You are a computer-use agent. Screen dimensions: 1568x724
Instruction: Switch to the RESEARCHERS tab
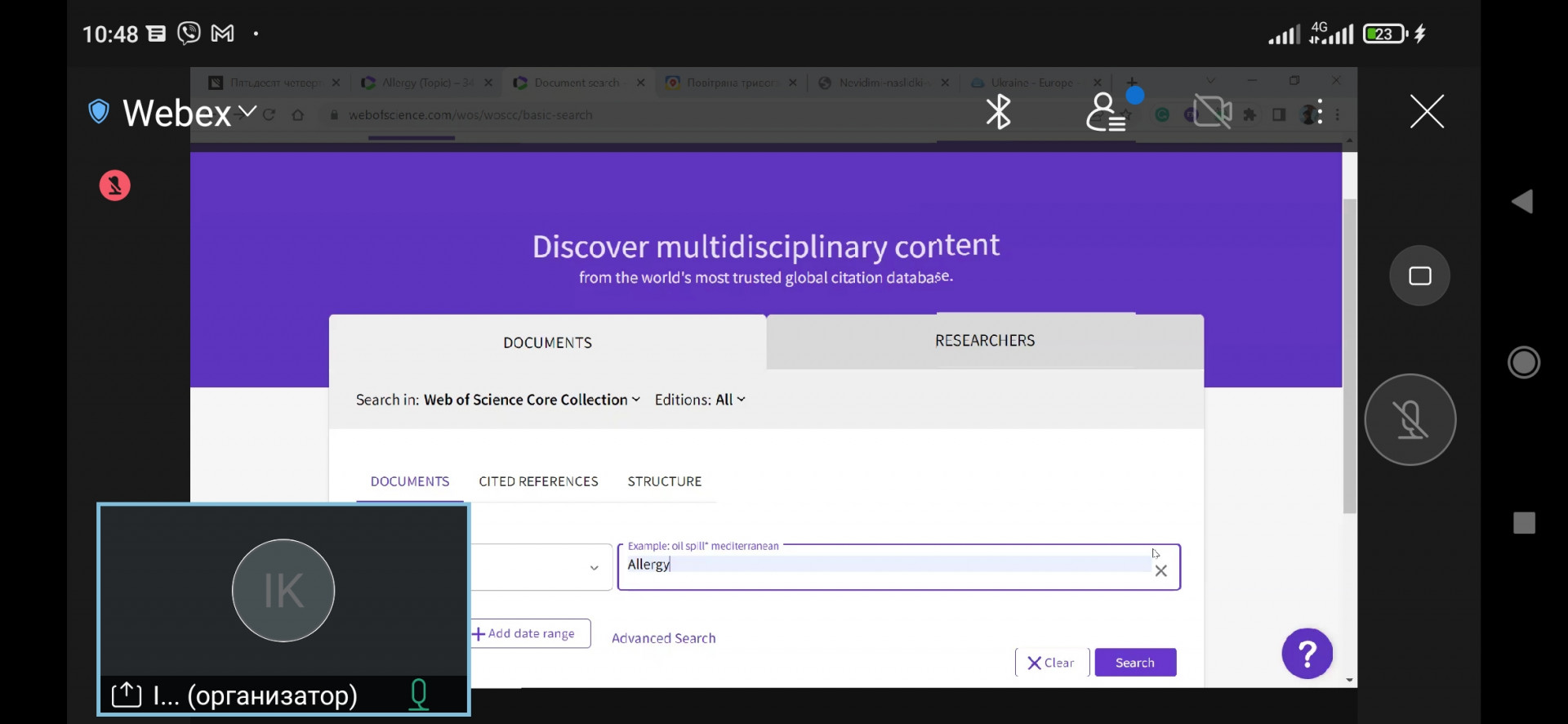point(984,341)
